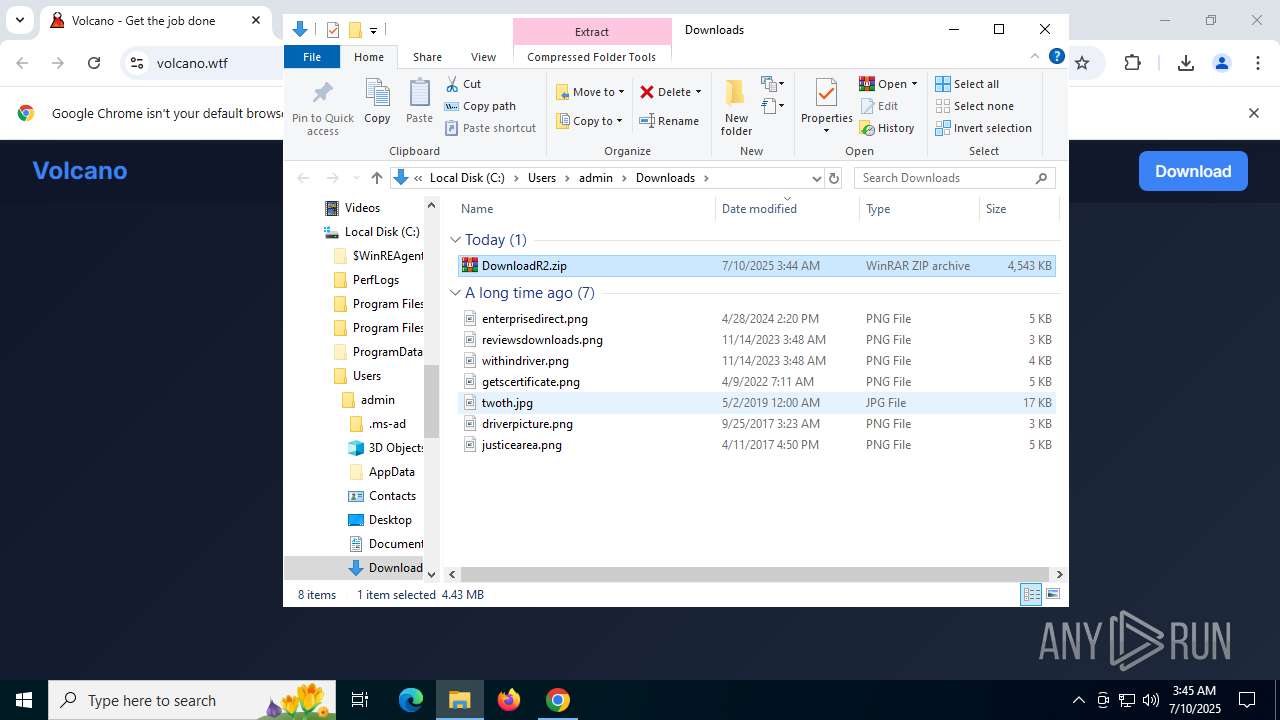The height and width of the screenshot is (720, 1280).
Task: Click the Copy icon in the ribbon
Action: click(x=377, y=102)
